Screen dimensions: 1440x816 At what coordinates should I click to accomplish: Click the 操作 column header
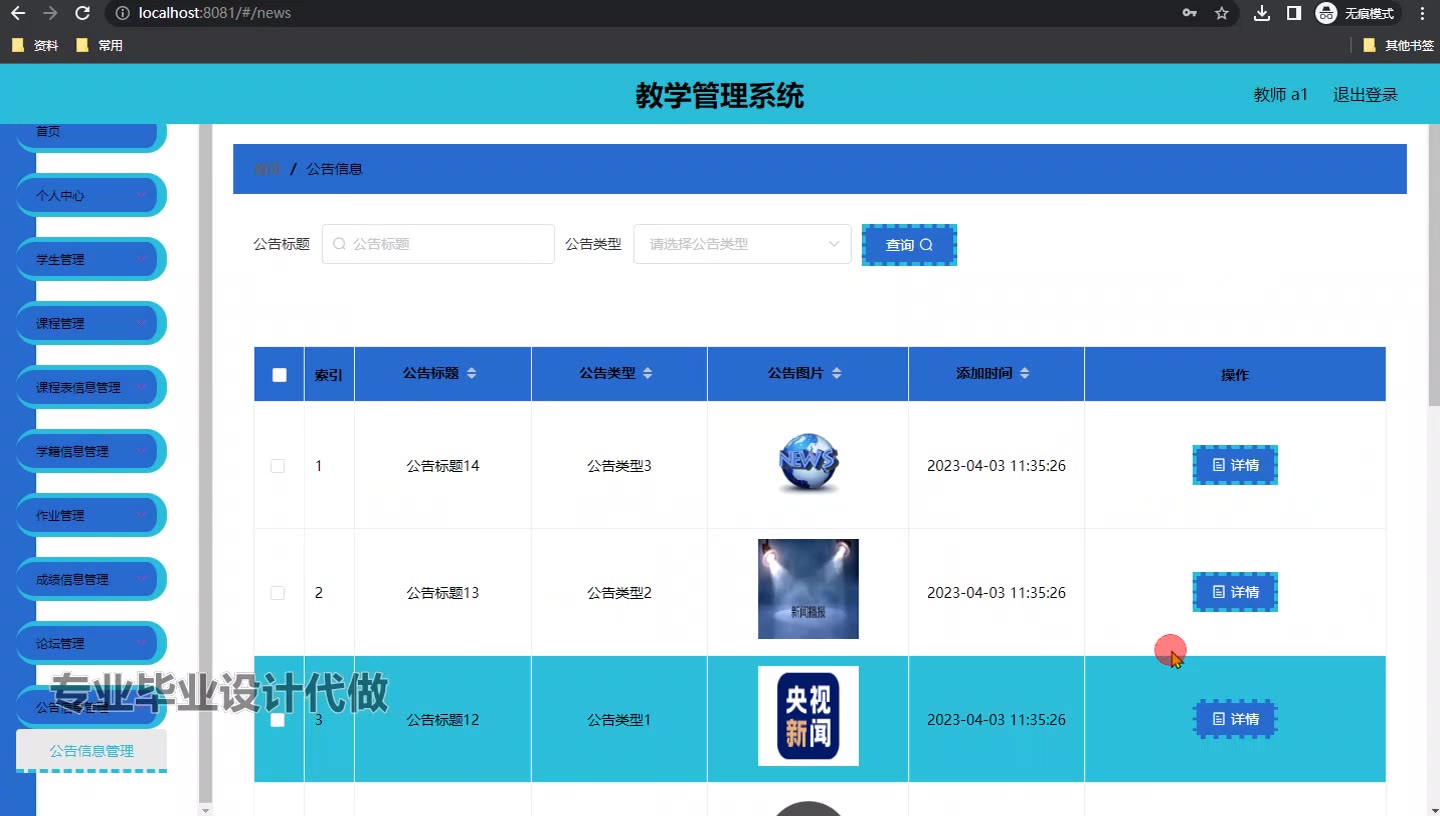1235,375
